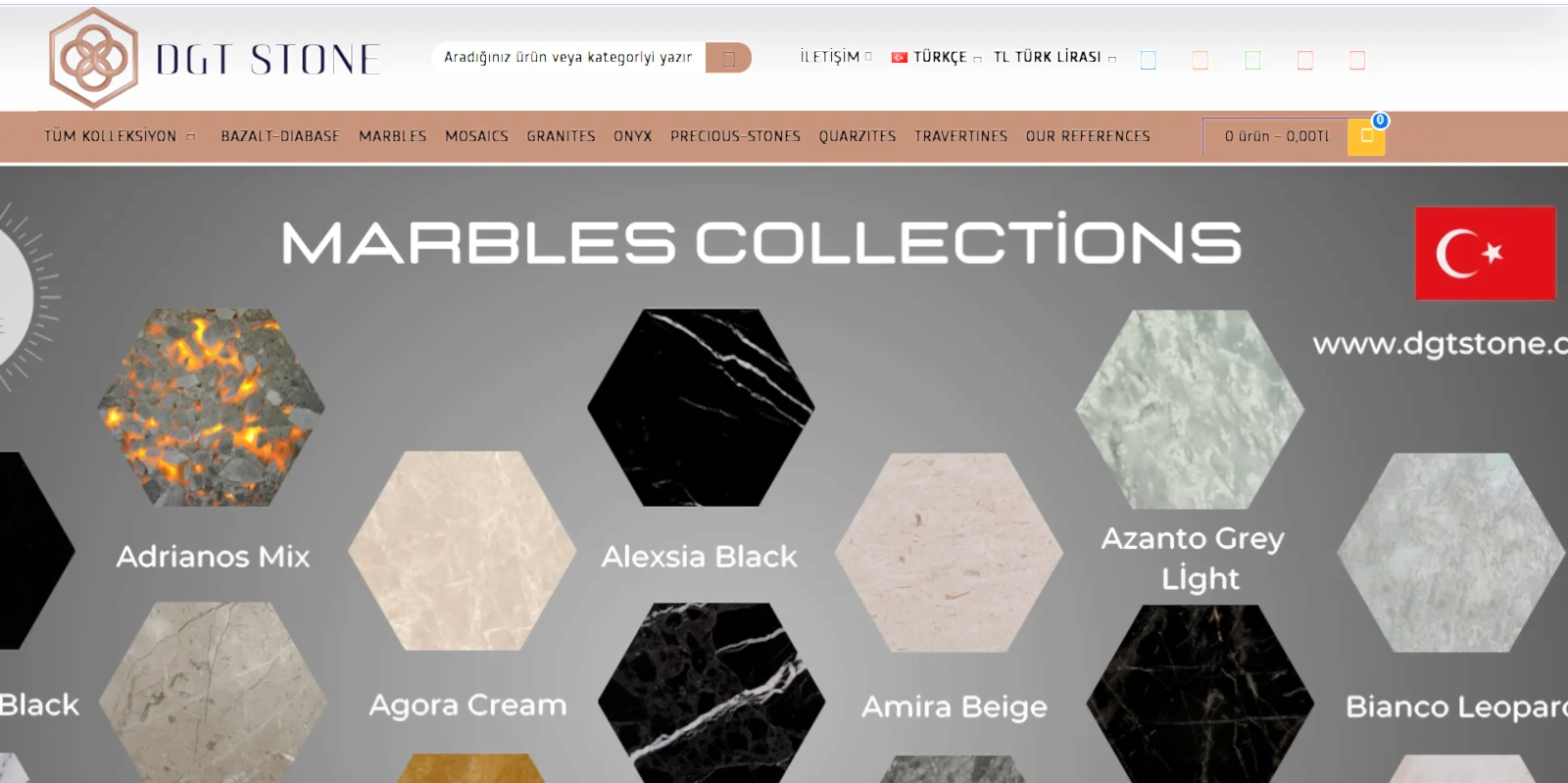The height and width of the screenshot is (783, 1568).
Task: Select the Alexsia Black marble swatch
Action: 701,408
